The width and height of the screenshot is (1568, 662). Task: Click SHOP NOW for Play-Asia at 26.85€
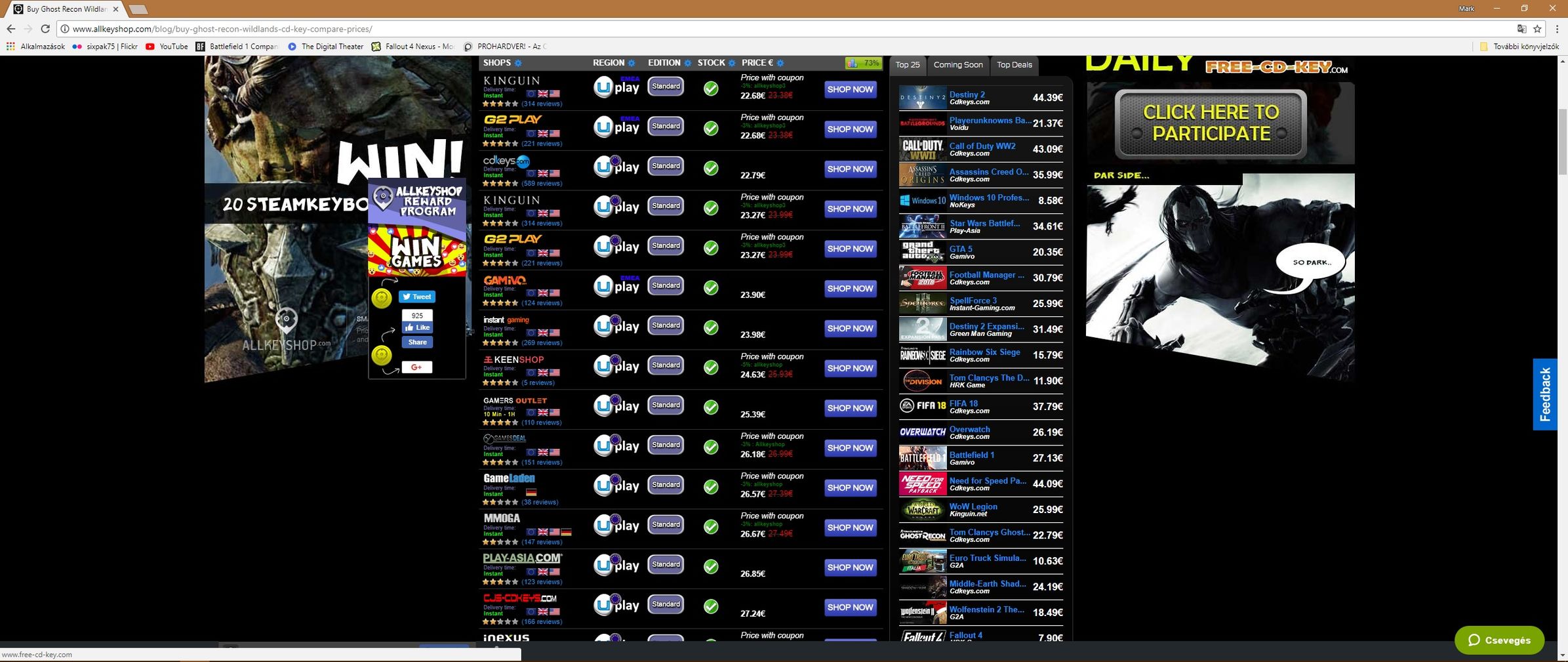point(850,568)
